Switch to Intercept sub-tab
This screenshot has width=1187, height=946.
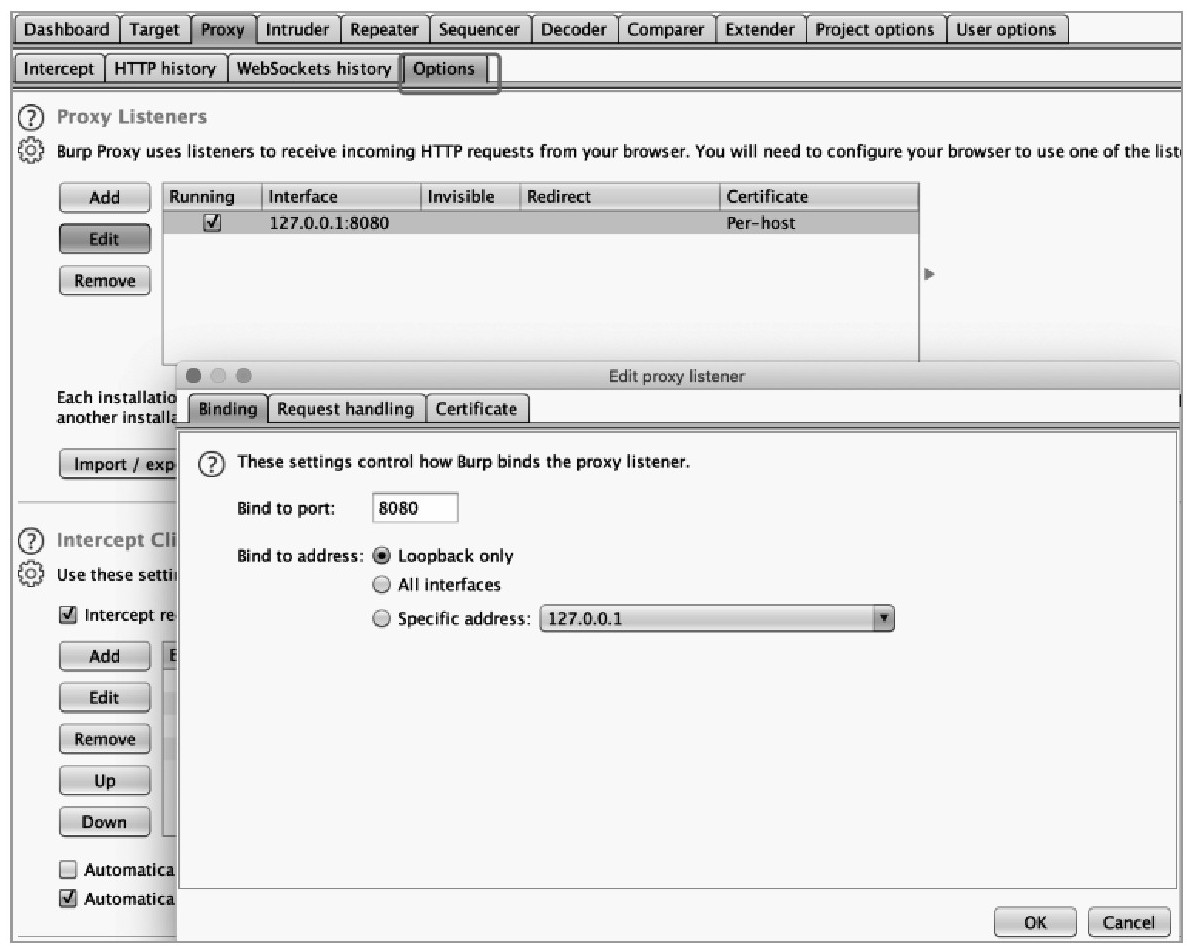pos(59,69)
